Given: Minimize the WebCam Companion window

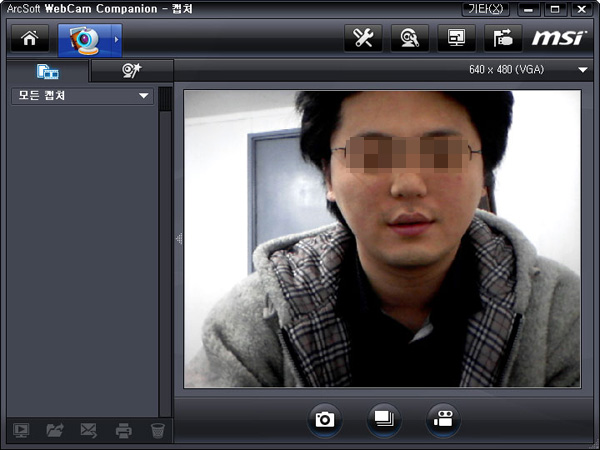Looking at the screenshot, I should [528, 10].
